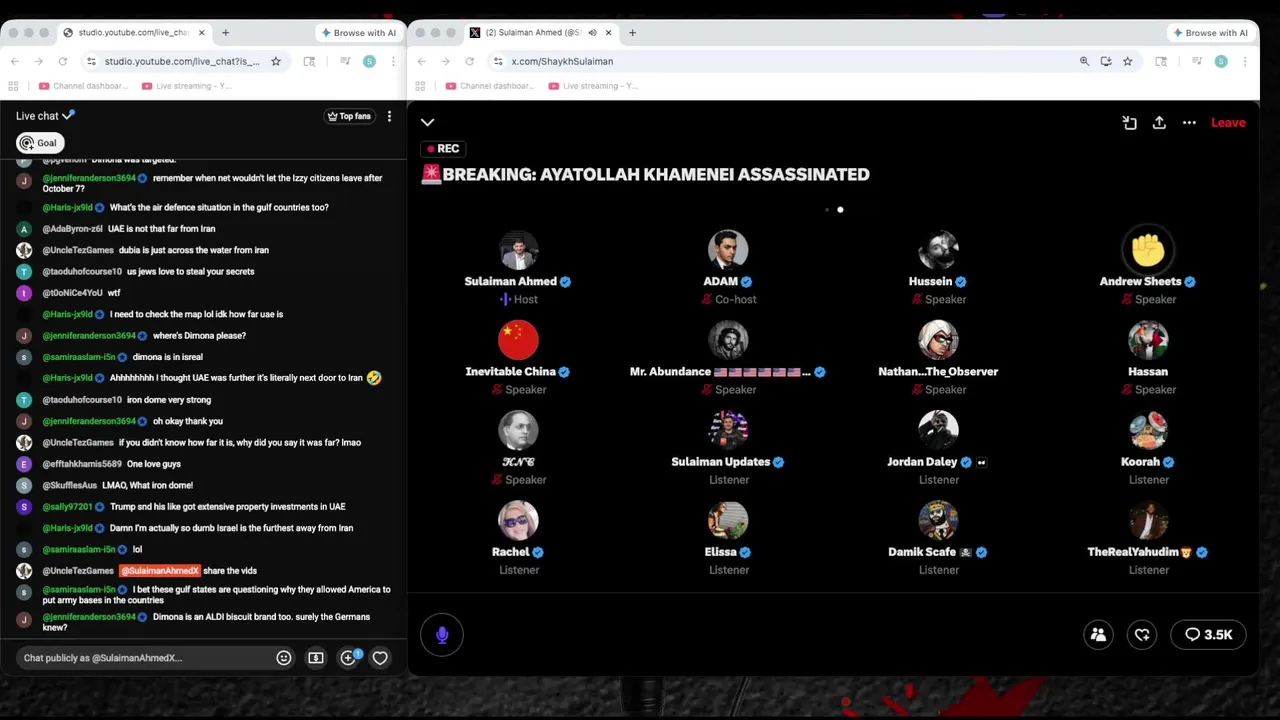Open emoji picker in chat input

click(284, 658)
